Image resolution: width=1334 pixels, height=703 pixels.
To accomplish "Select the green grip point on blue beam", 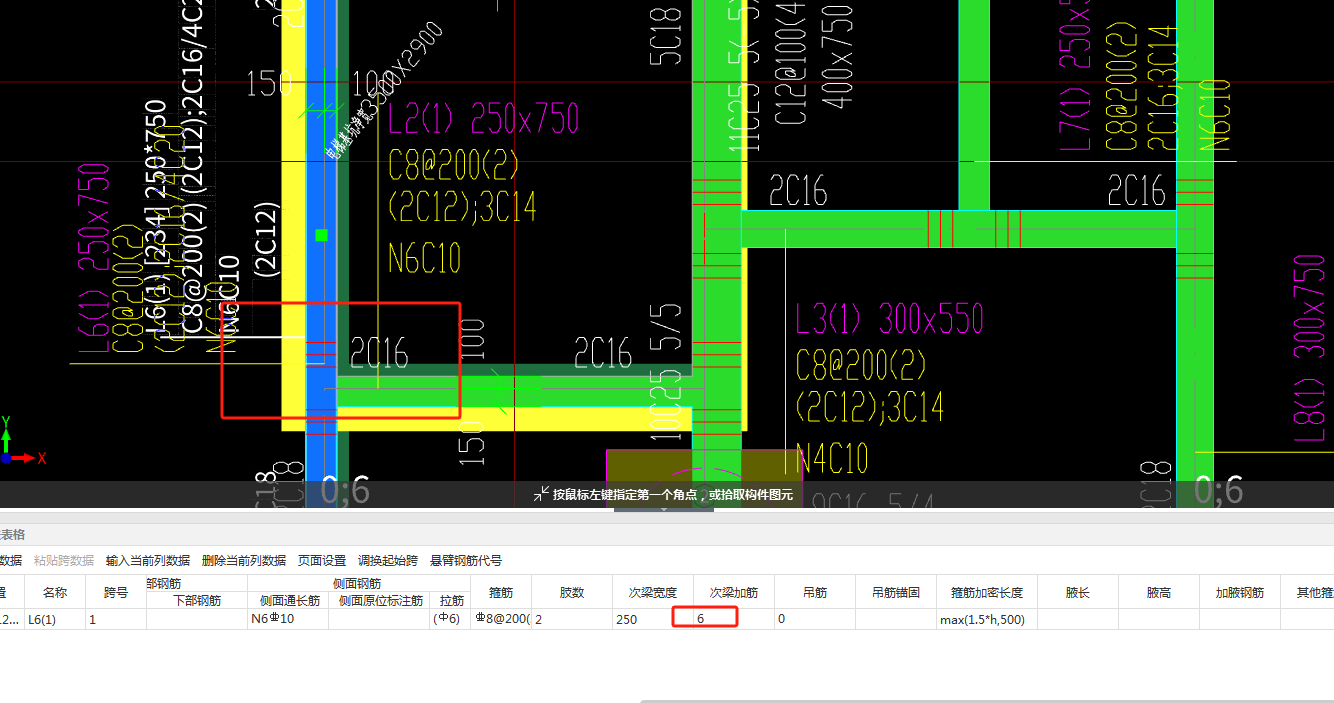I will [x=321, y=235].
